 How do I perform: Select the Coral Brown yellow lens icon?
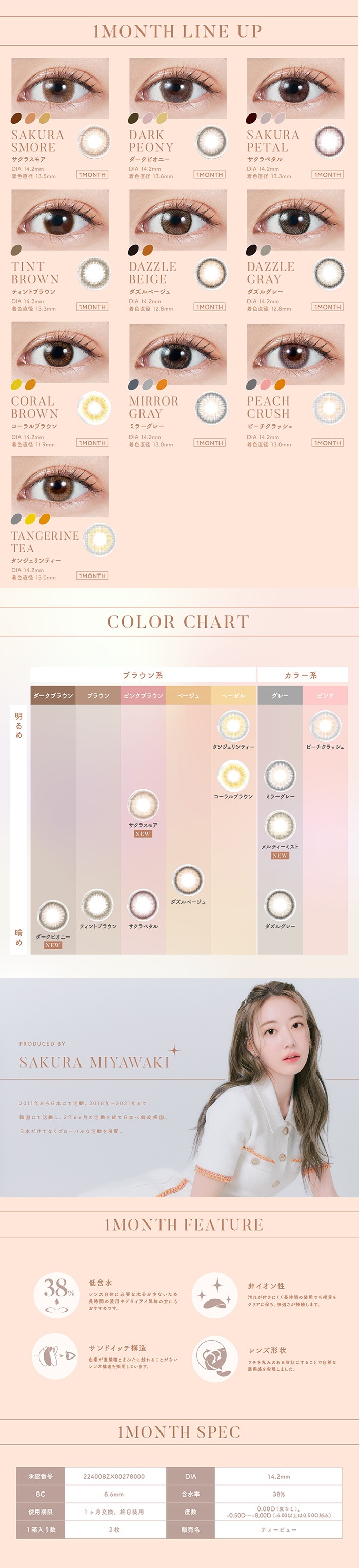pos(94,408)
